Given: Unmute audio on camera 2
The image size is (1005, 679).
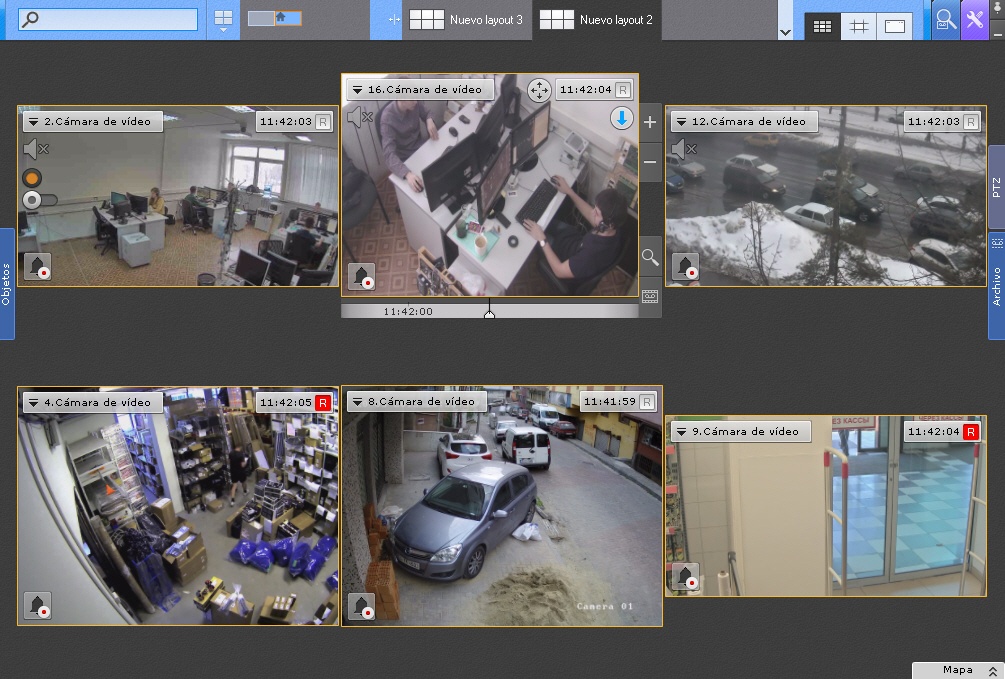Looking at the screenshot, I should (36, 149).
